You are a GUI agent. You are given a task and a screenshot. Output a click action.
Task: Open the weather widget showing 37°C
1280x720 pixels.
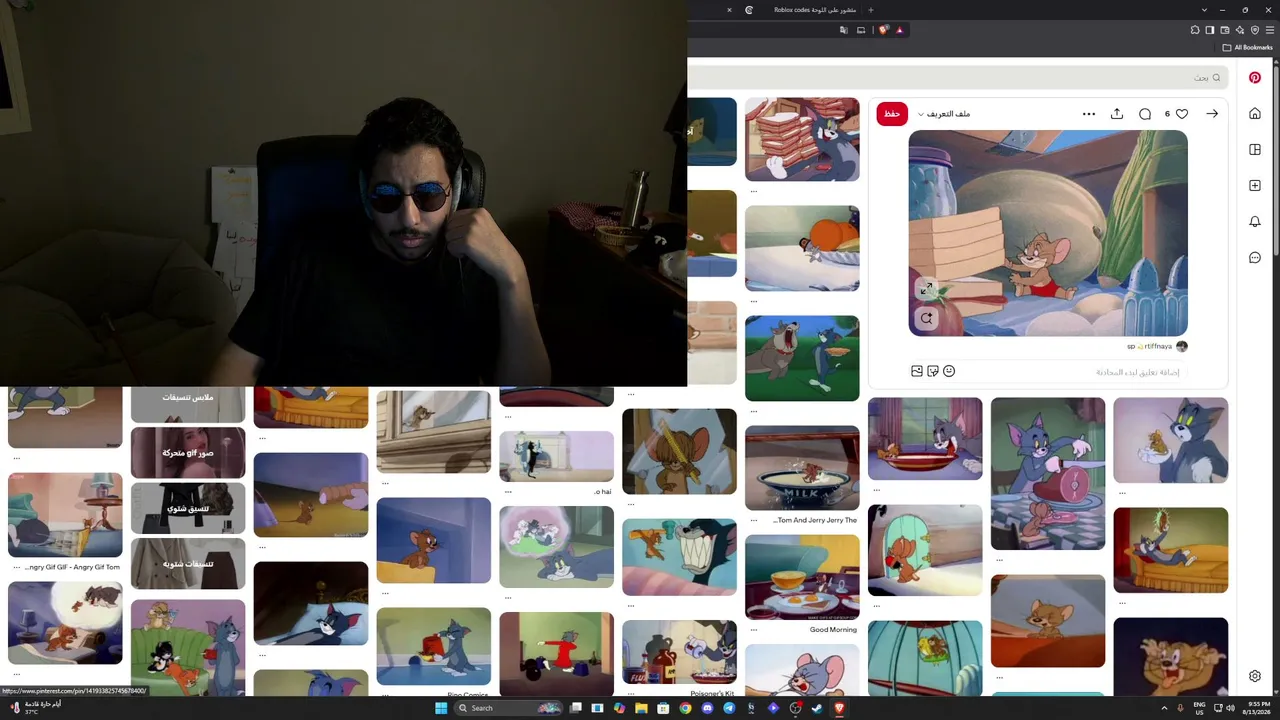tap(35, 707)
